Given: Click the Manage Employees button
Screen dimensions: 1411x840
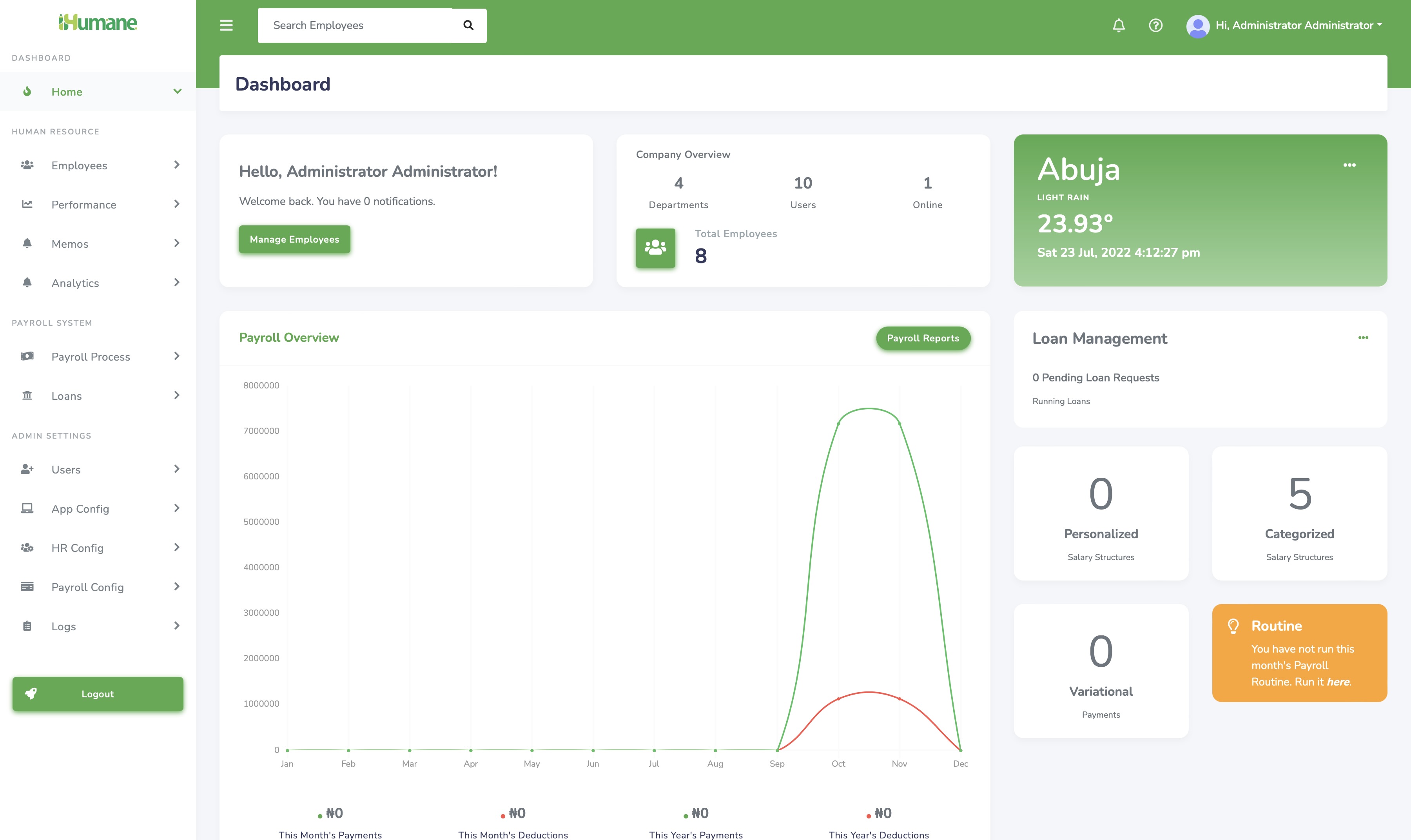Looking at the screenshot, I should click(294, 239).
